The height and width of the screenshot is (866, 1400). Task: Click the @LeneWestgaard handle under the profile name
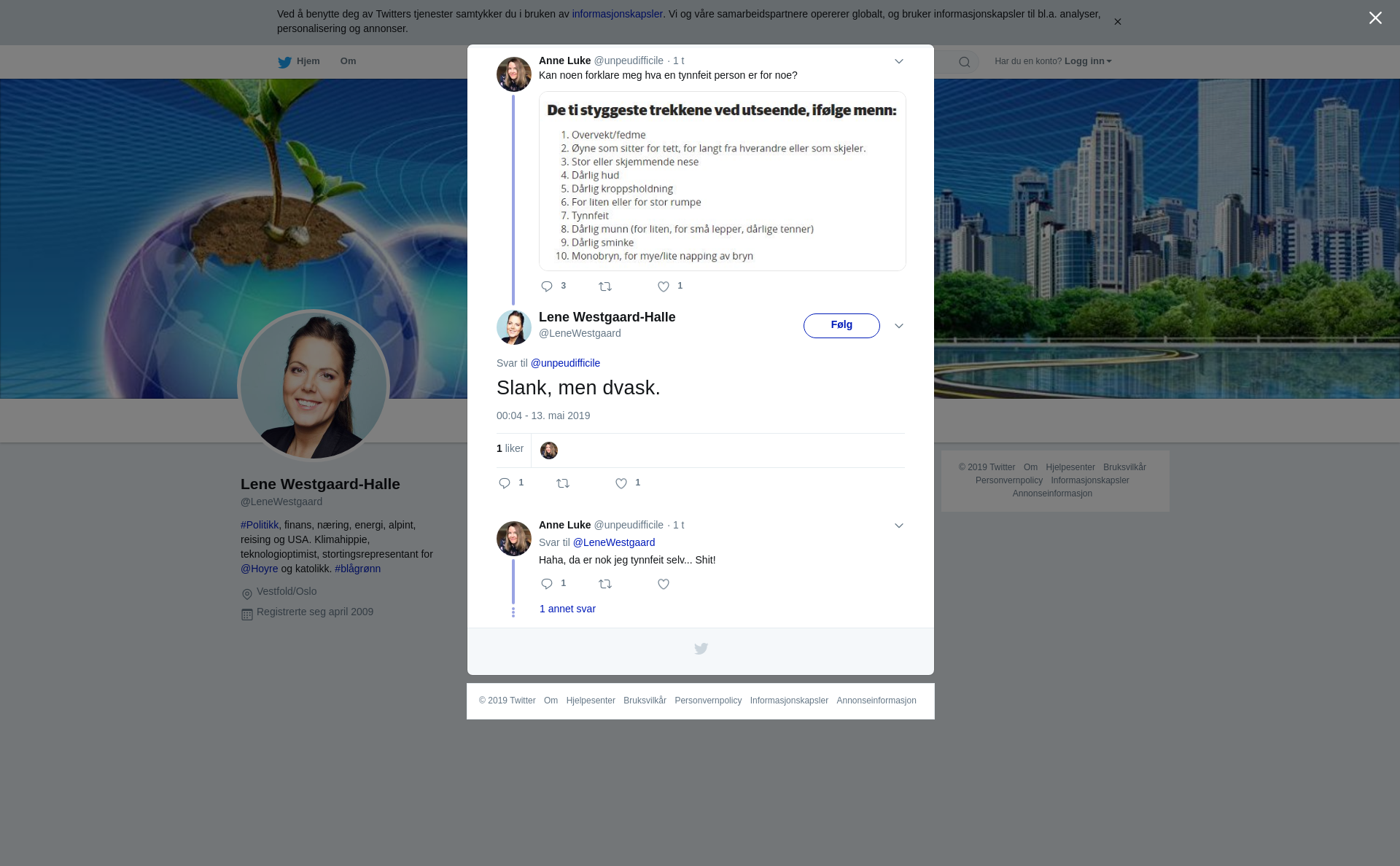tap(281, 502)
